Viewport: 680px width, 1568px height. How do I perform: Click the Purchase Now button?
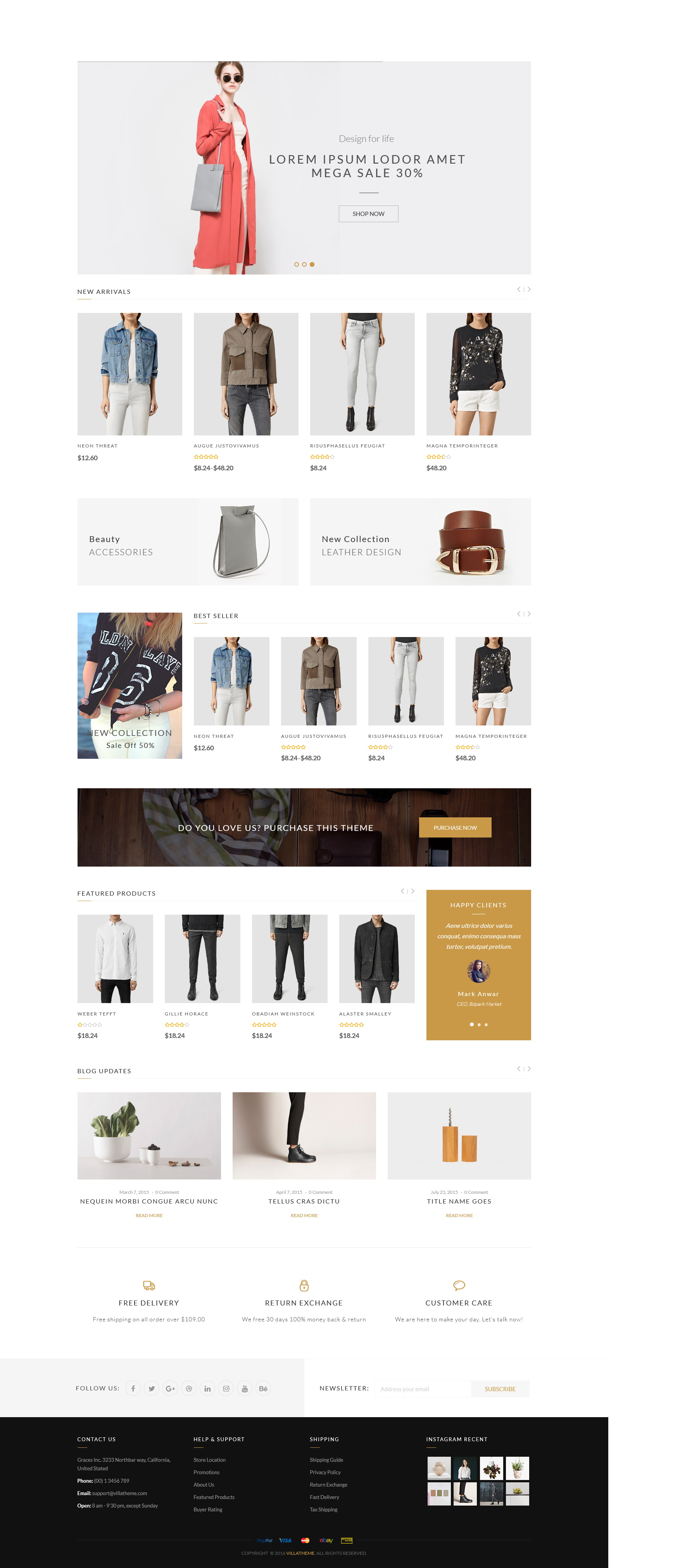tap(455, 828)
